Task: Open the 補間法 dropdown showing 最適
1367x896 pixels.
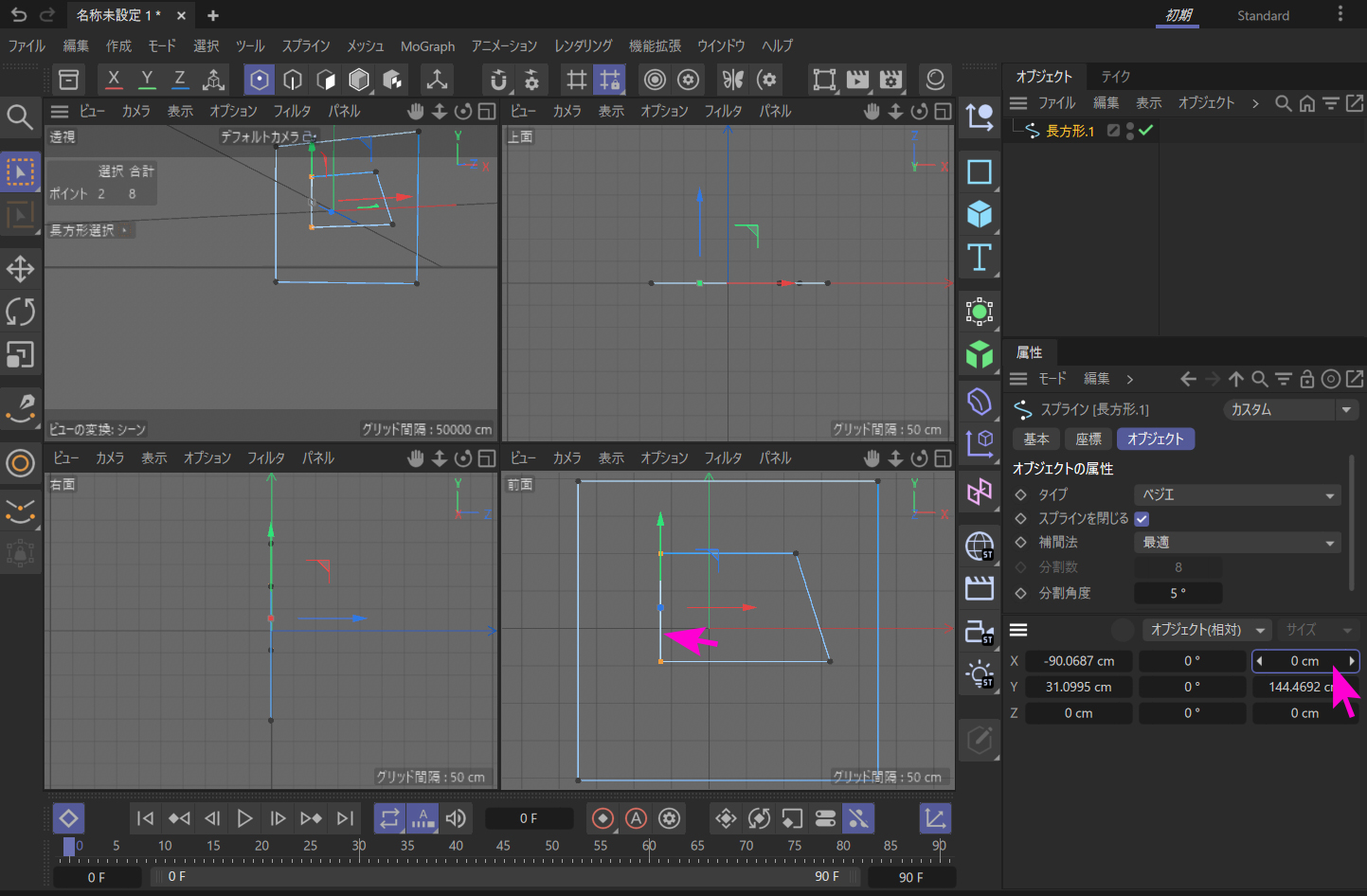Action: (x=1237, y=543)
